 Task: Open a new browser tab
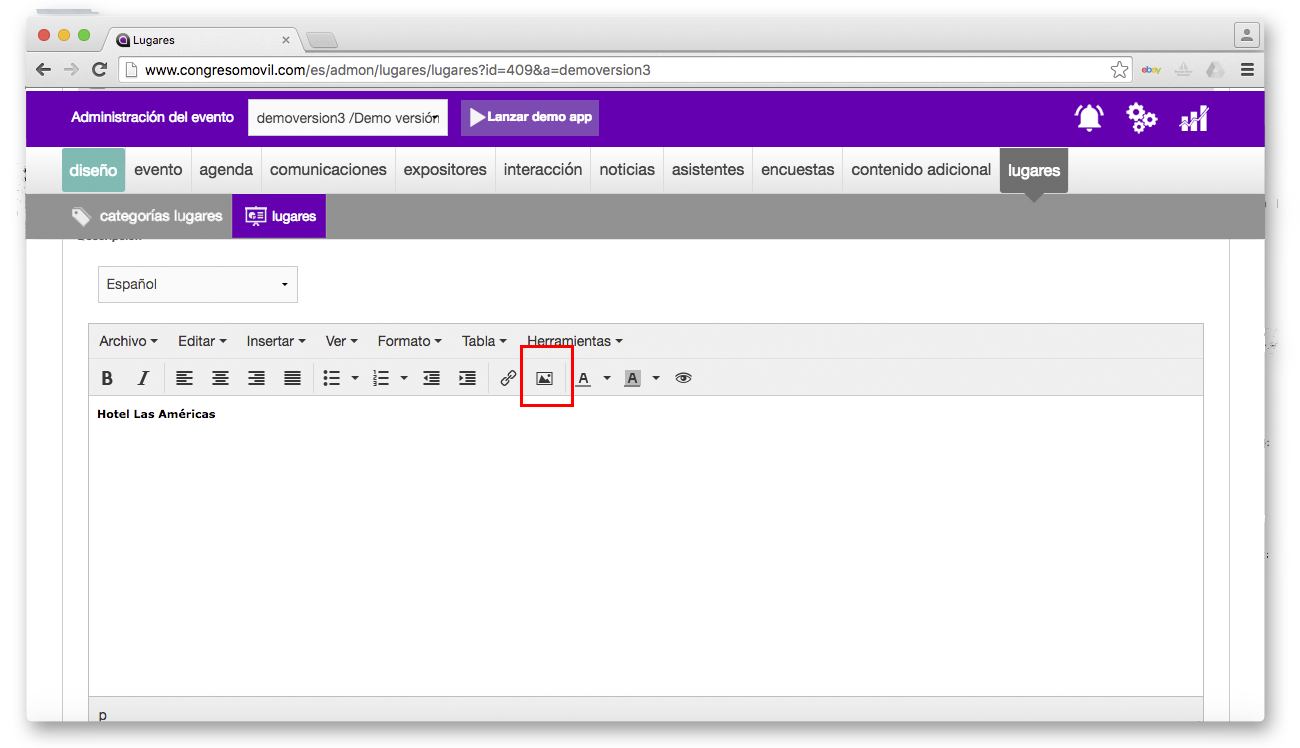pos(322,40)
